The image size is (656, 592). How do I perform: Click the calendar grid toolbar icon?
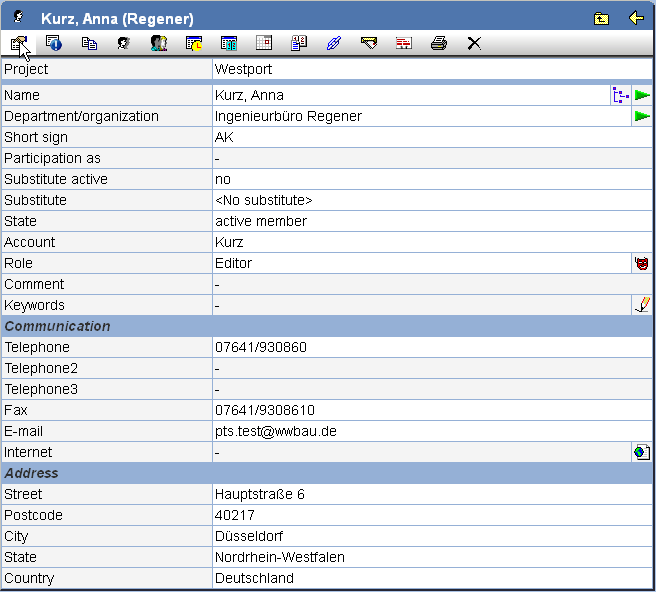(264, 43)
